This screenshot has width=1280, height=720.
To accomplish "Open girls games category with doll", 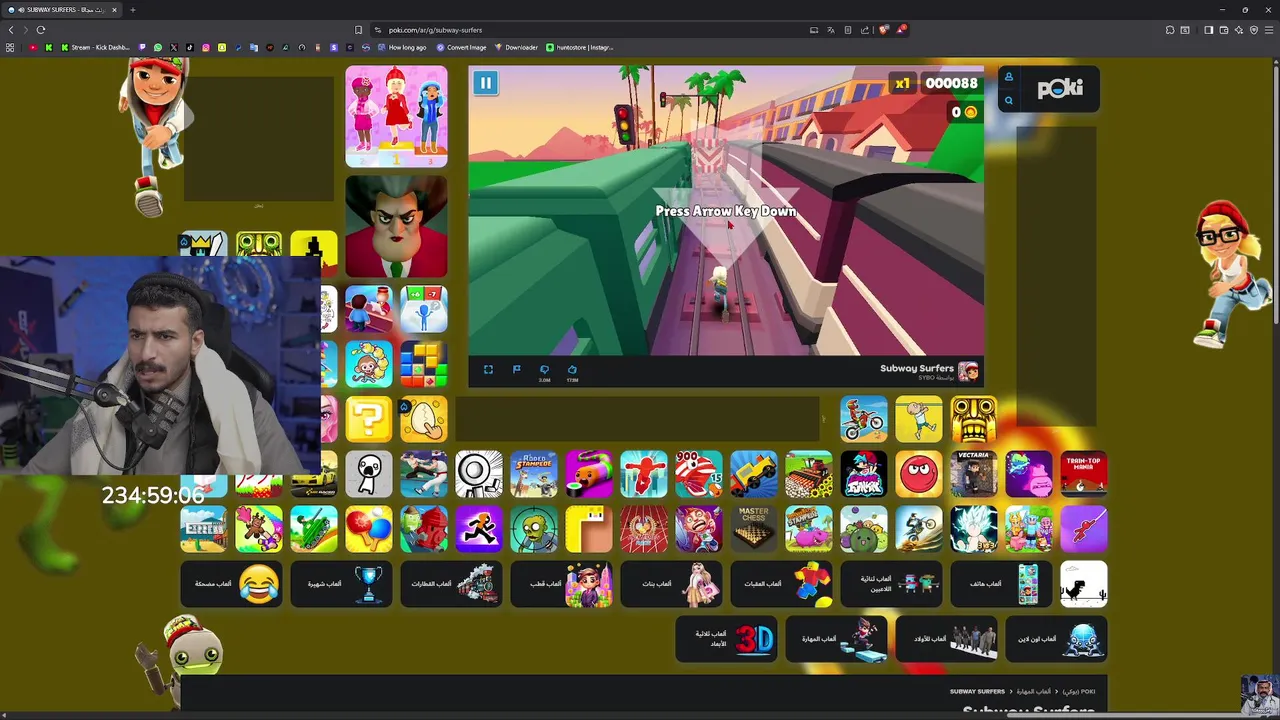I will (x=671, y=584).
